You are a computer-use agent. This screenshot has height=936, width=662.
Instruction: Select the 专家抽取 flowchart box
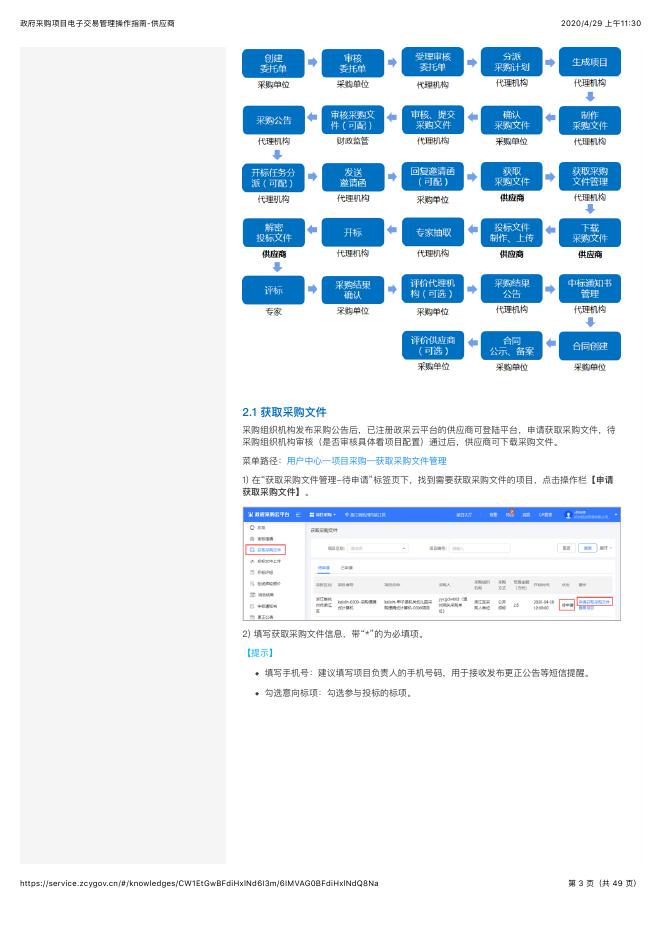coord(433,233)
